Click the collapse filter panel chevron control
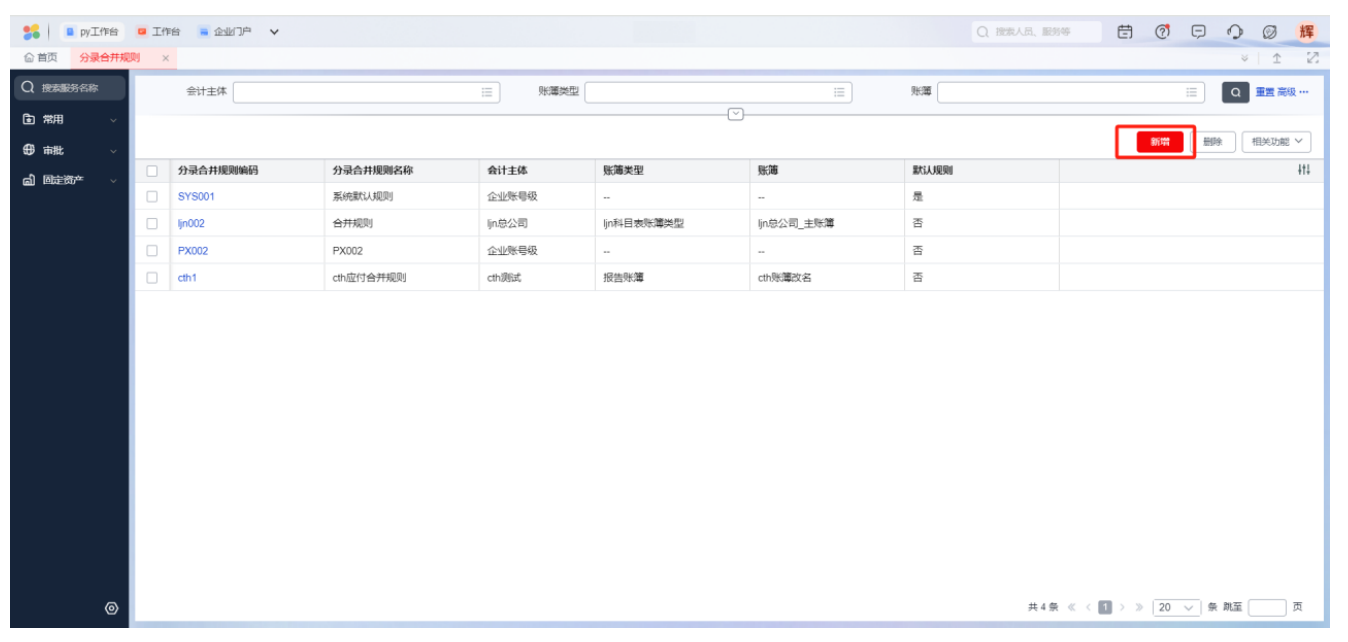Screen dimensions: 1348x642 [735, 113]
